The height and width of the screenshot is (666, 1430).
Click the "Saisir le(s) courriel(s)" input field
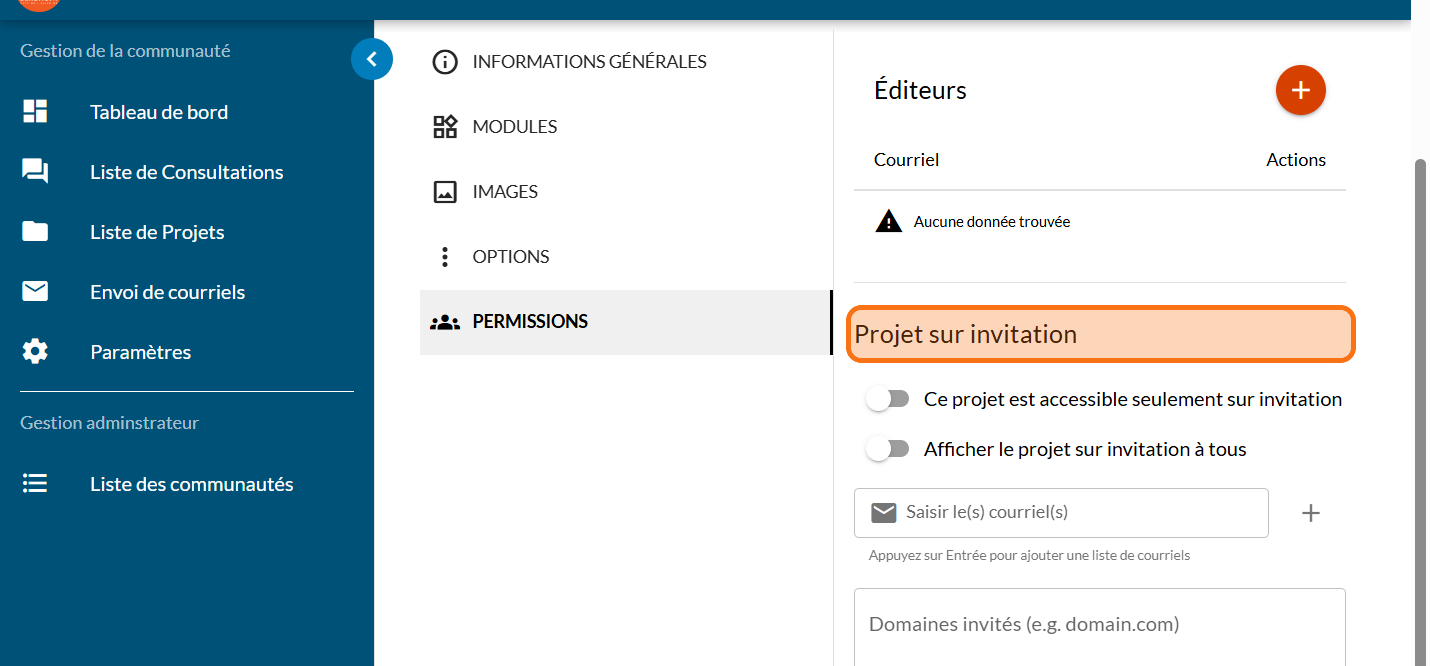[x=1080, y=513]
